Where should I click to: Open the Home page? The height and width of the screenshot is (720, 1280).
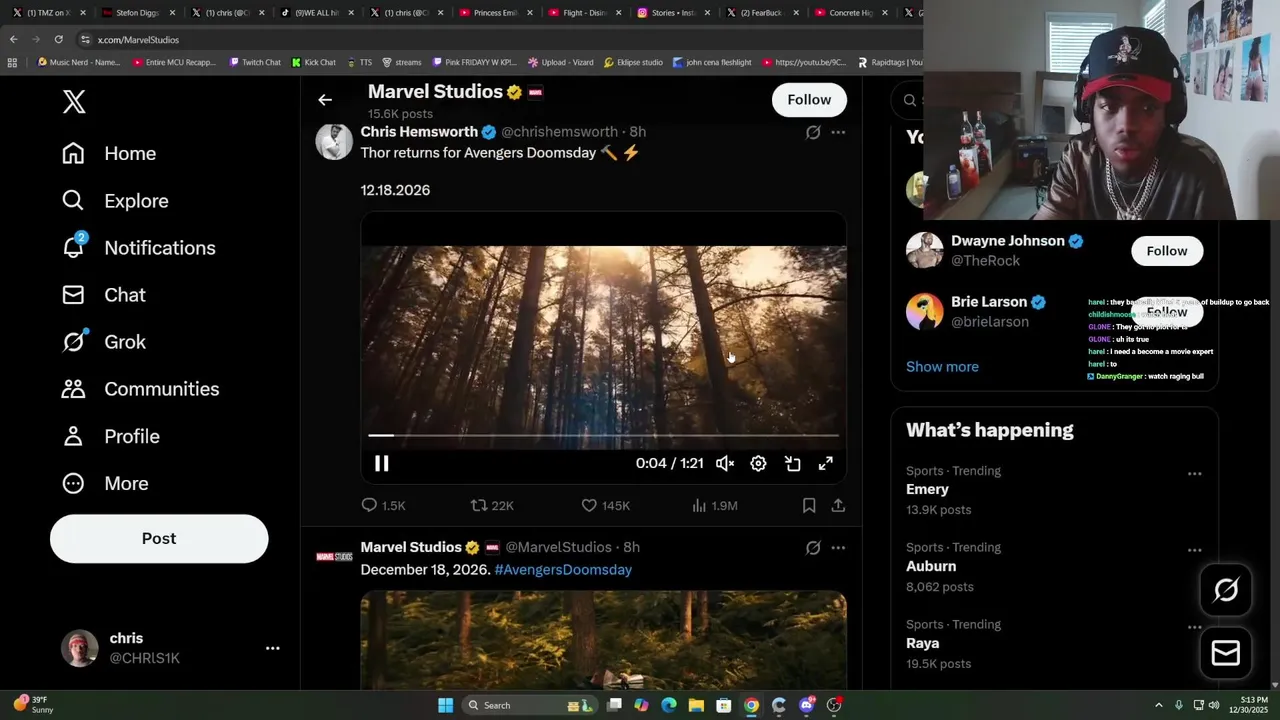tap(109, 153)
